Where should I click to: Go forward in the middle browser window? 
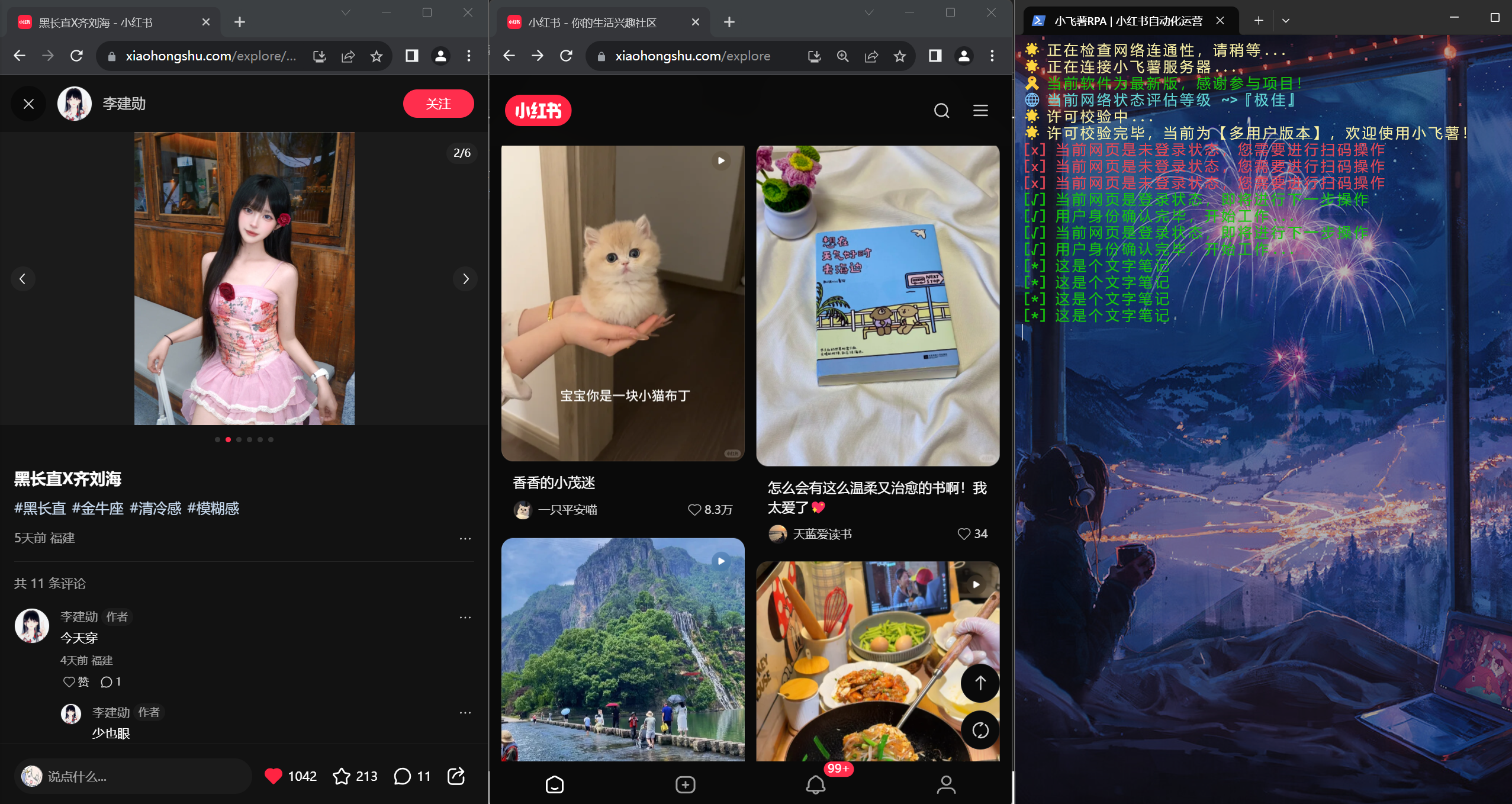[x=538, y=56]
